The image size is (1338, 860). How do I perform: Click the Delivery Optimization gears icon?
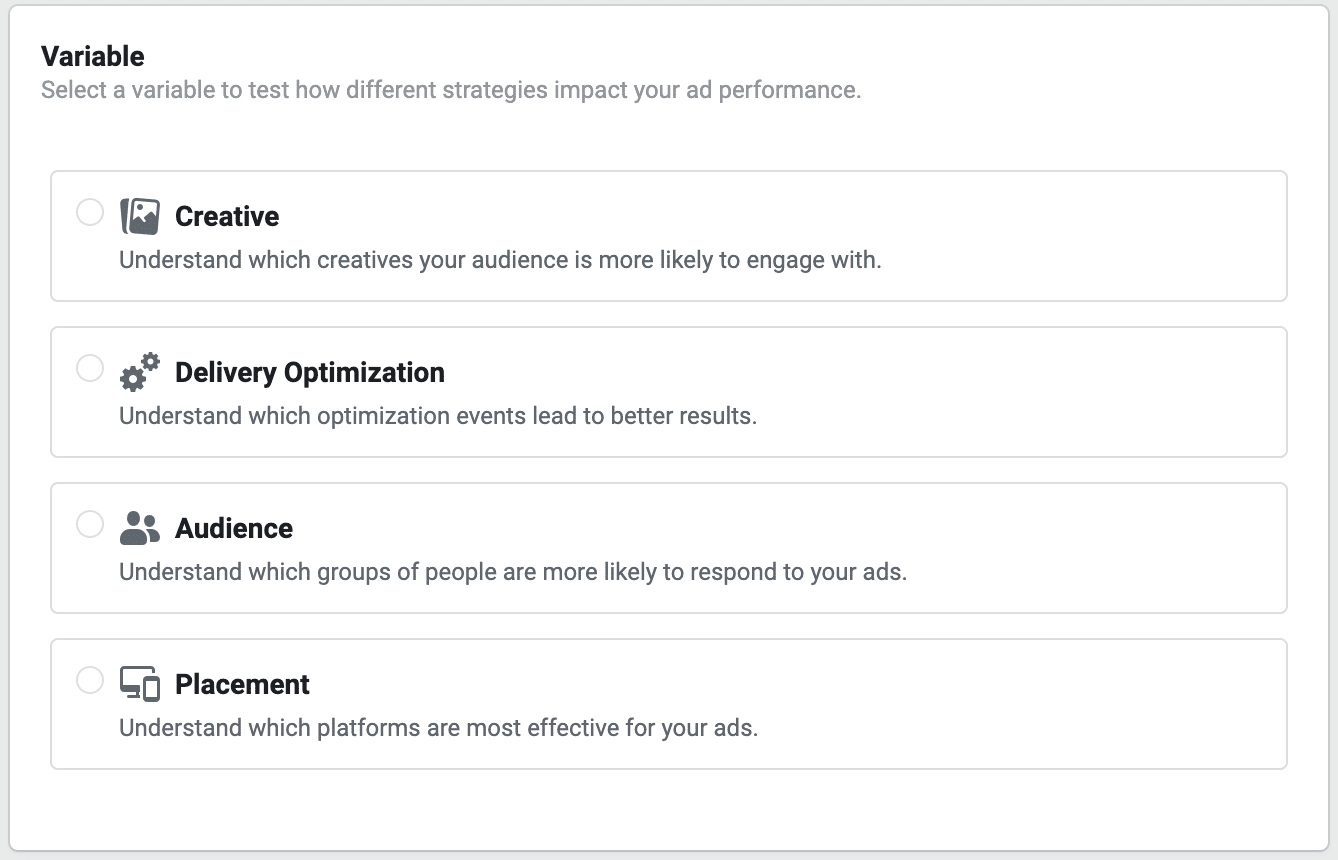(140, 372)
